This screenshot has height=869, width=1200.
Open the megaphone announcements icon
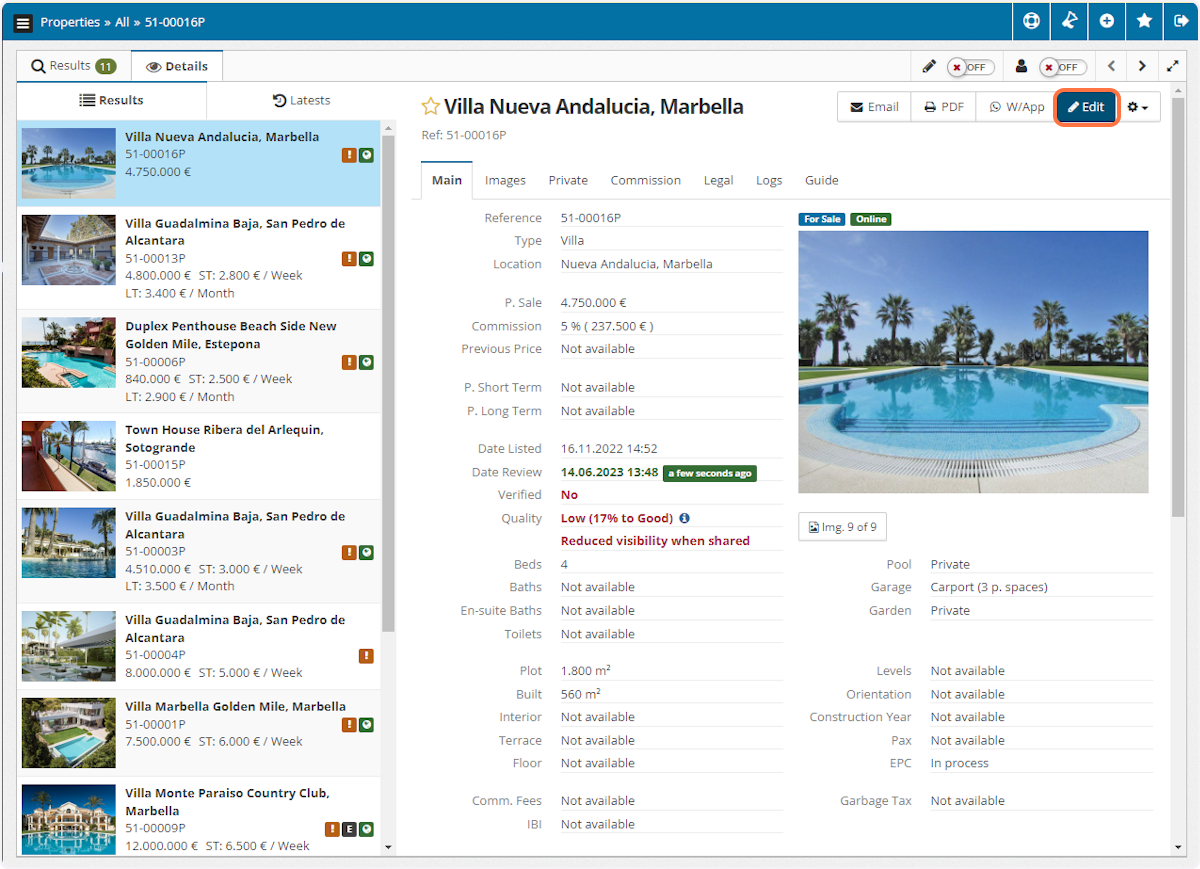(1069, 21)
